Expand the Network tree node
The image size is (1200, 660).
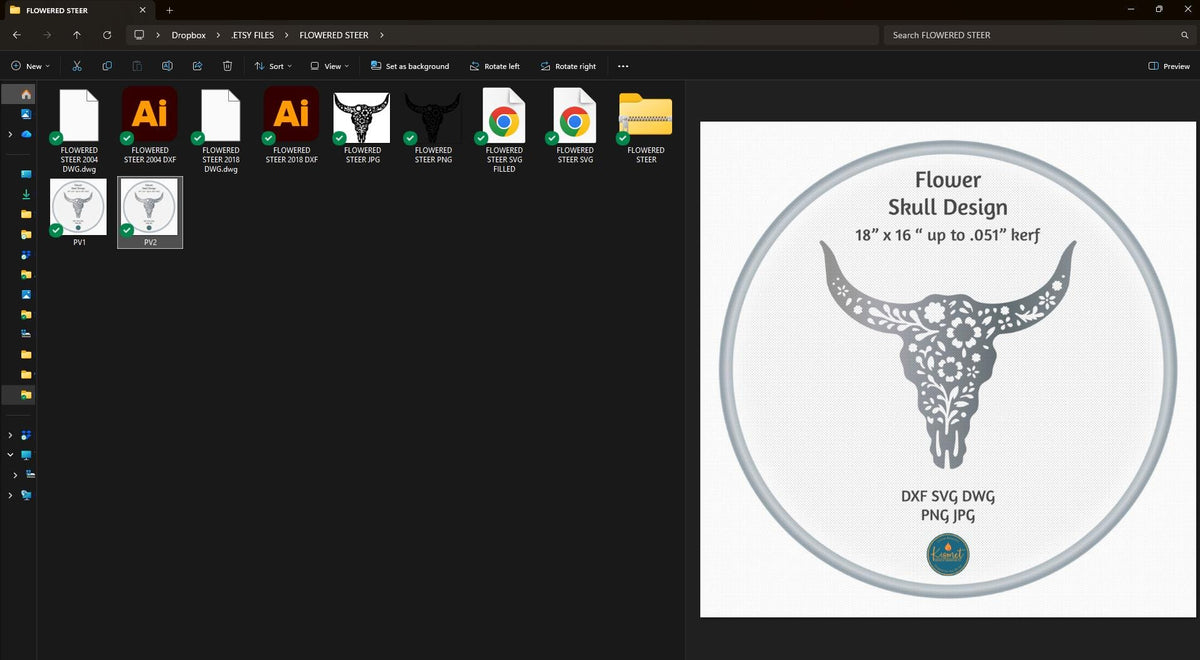10,495
